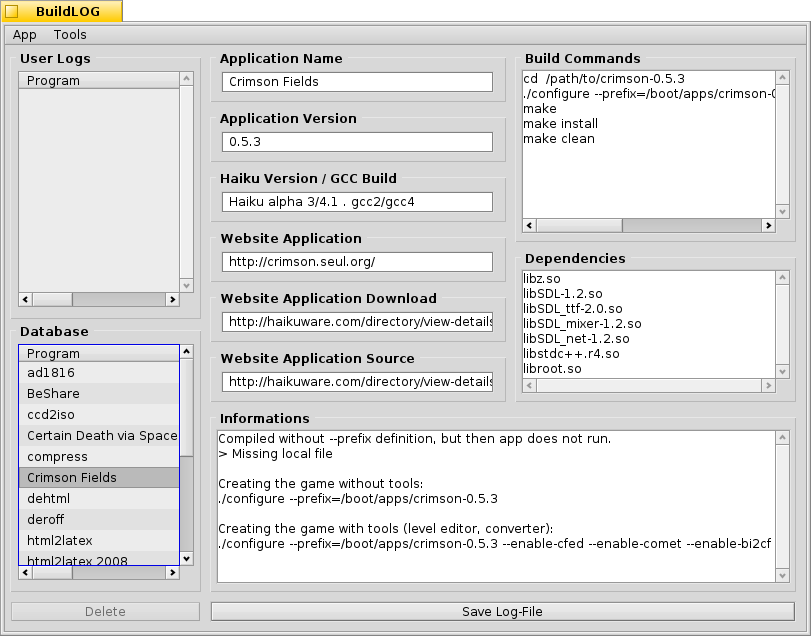
Task: Click the Application Version field
Action: (357, 142)
